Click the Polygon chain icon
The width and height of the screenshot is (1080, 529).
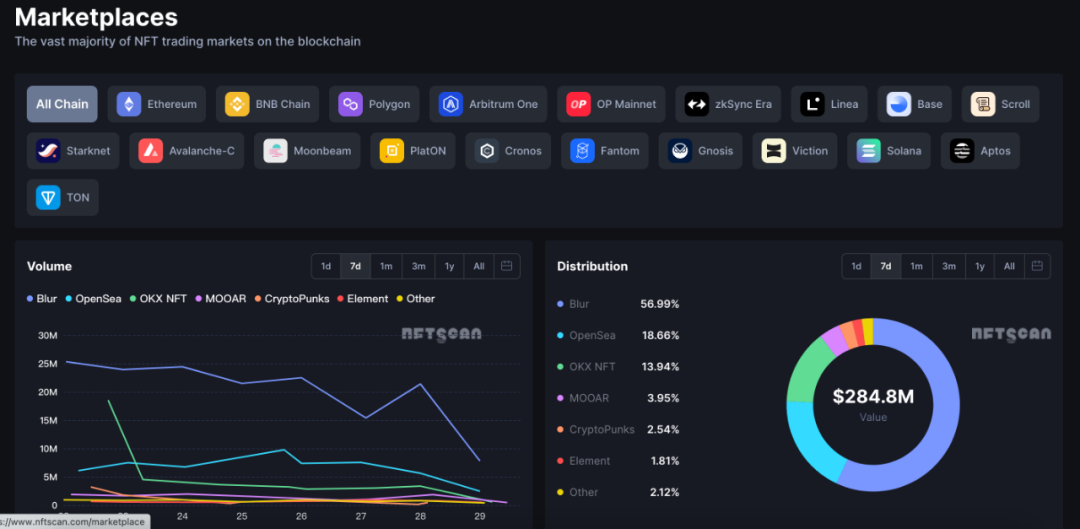pyautogui.click(x=350, y=104)
